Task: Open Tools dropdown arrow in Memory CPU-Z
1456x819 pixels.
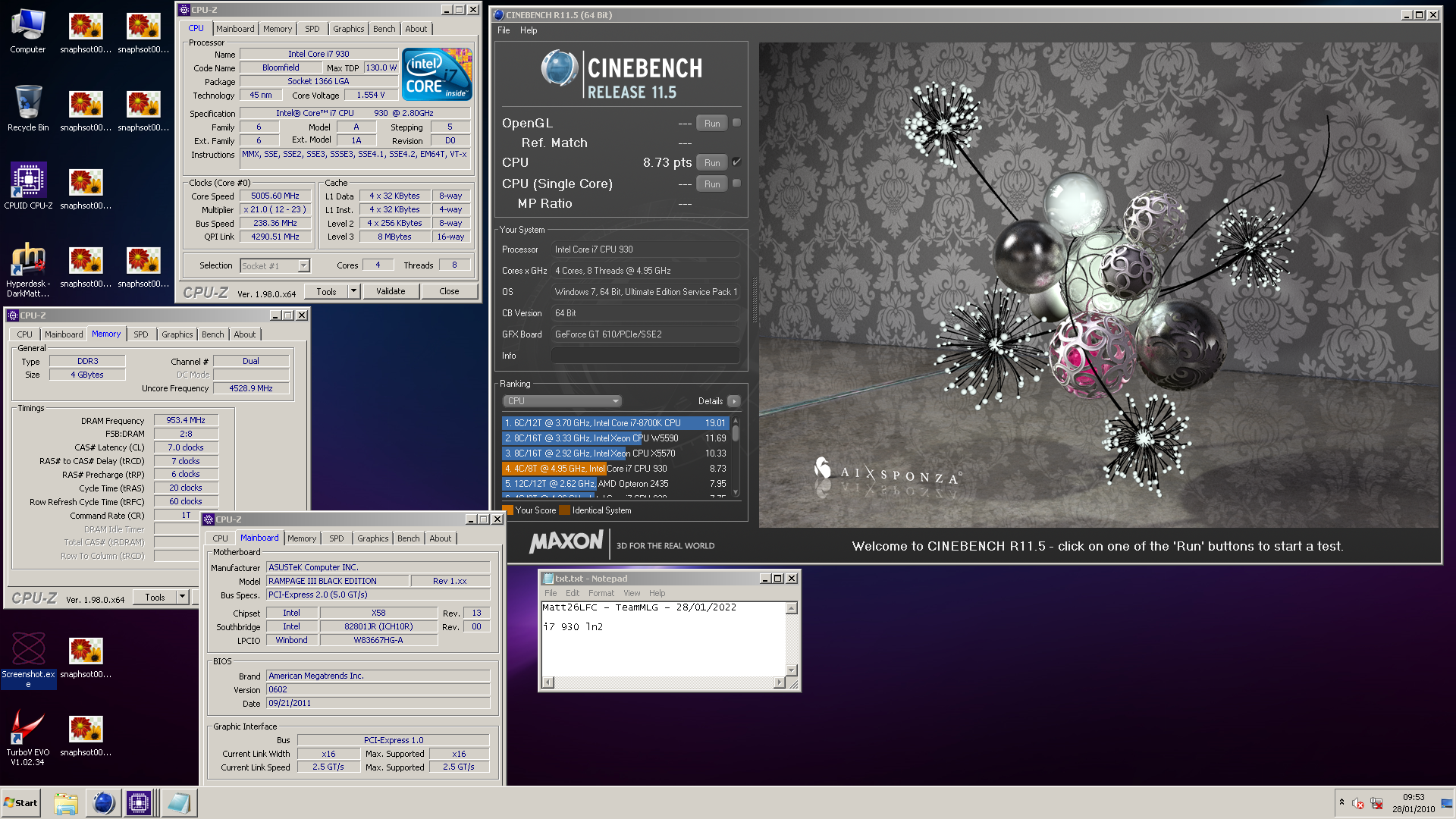Action: click(182, 598)
